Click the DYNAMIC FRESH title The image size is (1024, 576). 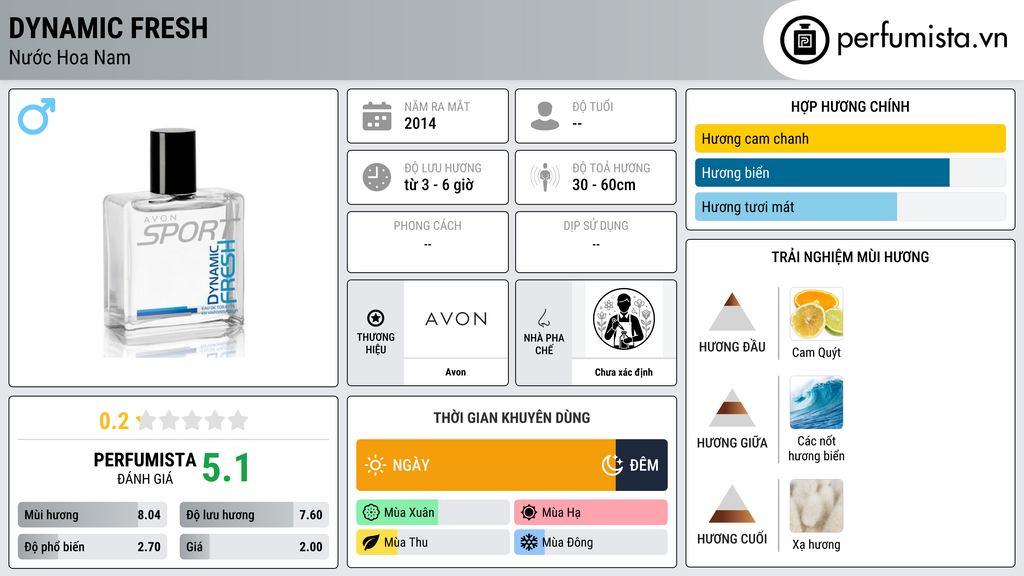pos(108,28)
